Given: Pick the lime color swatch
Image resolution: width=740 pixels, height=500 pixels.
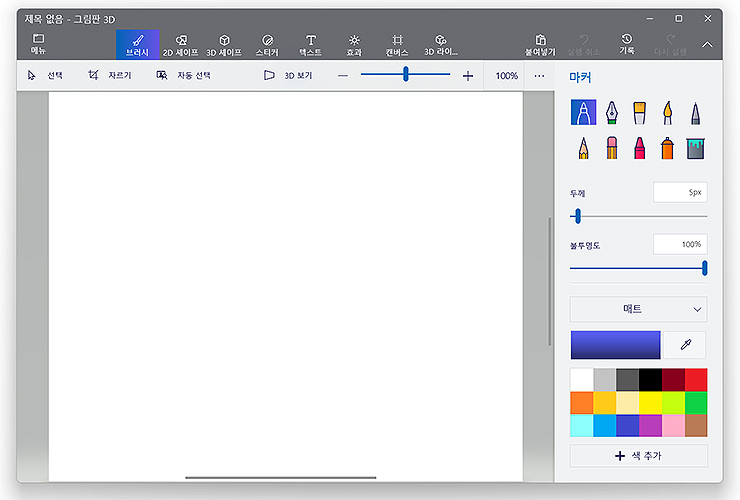Looking at the screenshot, I should tap(673, 403).
